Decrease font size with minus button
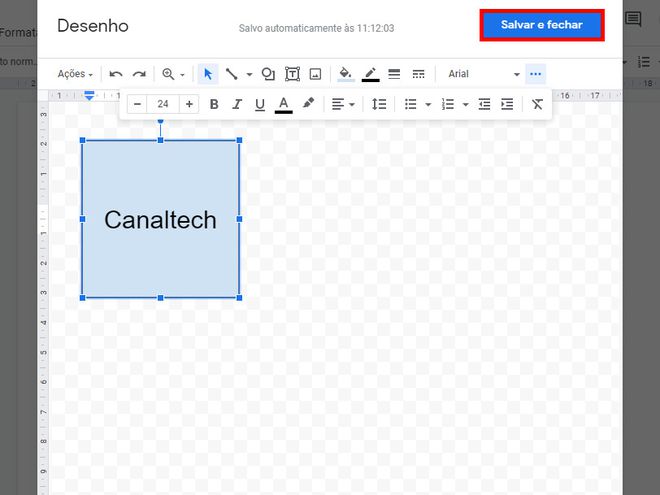This screenshot has width=660, height=495. (137, 104)
